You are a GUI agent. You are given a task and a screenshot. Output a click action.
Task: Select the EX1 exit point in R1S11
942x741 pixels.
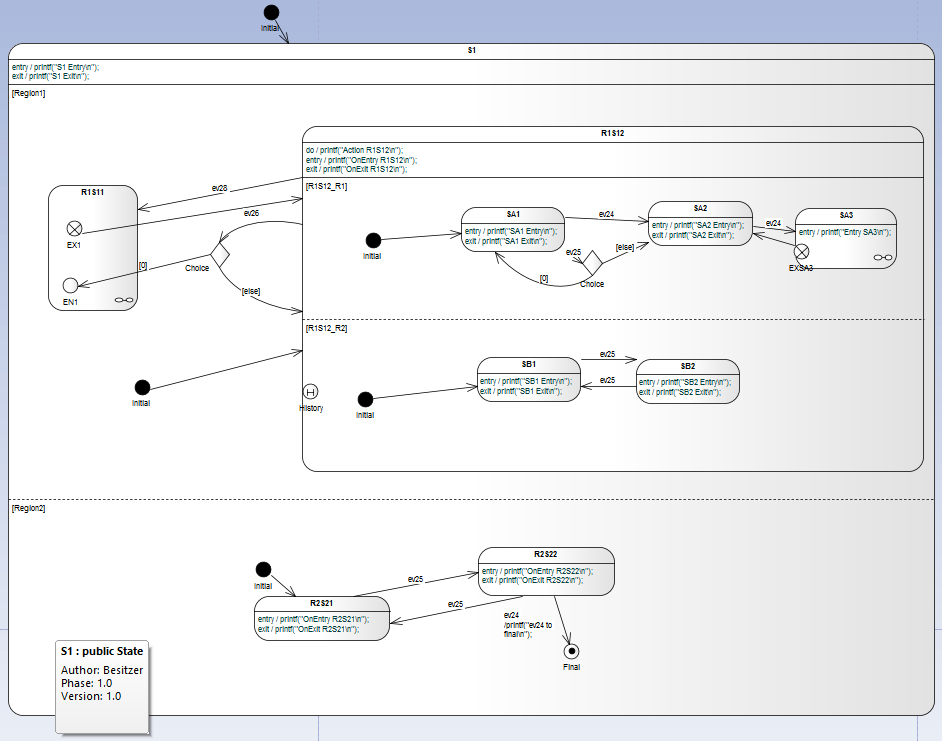(73, 228)
